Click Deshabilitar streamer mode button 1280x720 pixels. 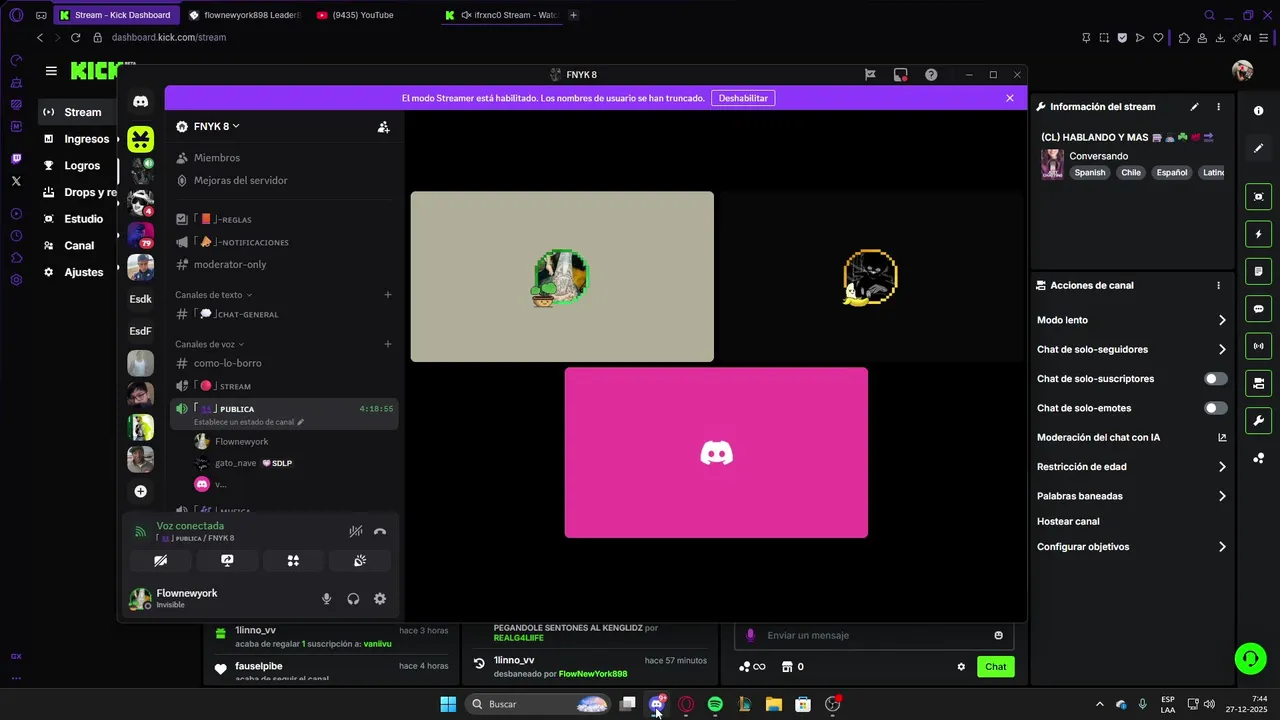tap(743, 98)
